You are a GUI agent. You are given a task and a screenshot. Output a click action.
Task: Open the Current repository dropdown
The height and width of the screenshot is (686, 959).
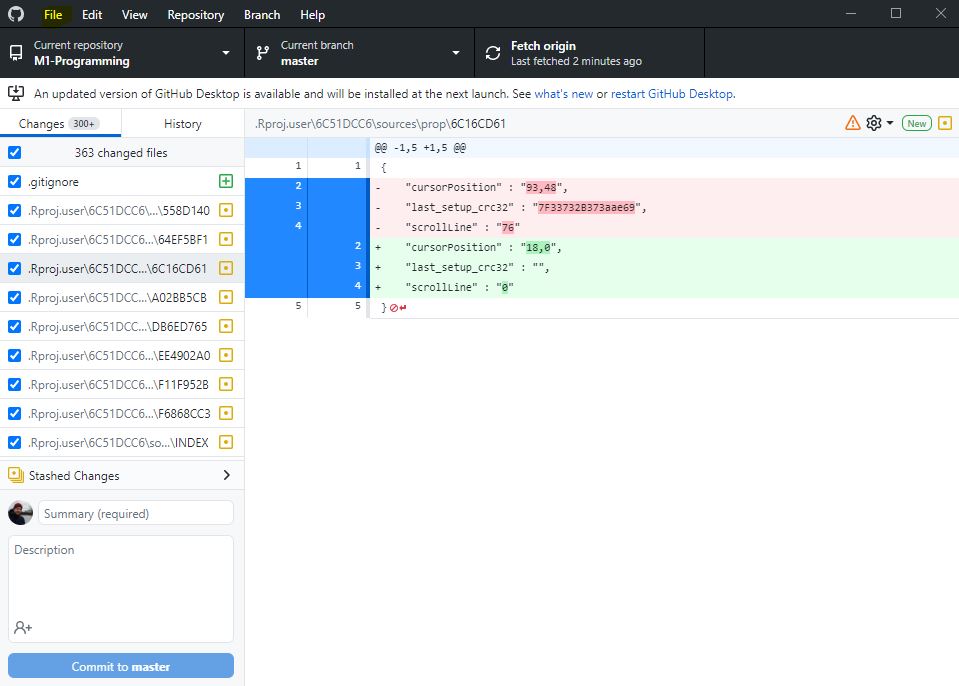(x=122, y=53)
